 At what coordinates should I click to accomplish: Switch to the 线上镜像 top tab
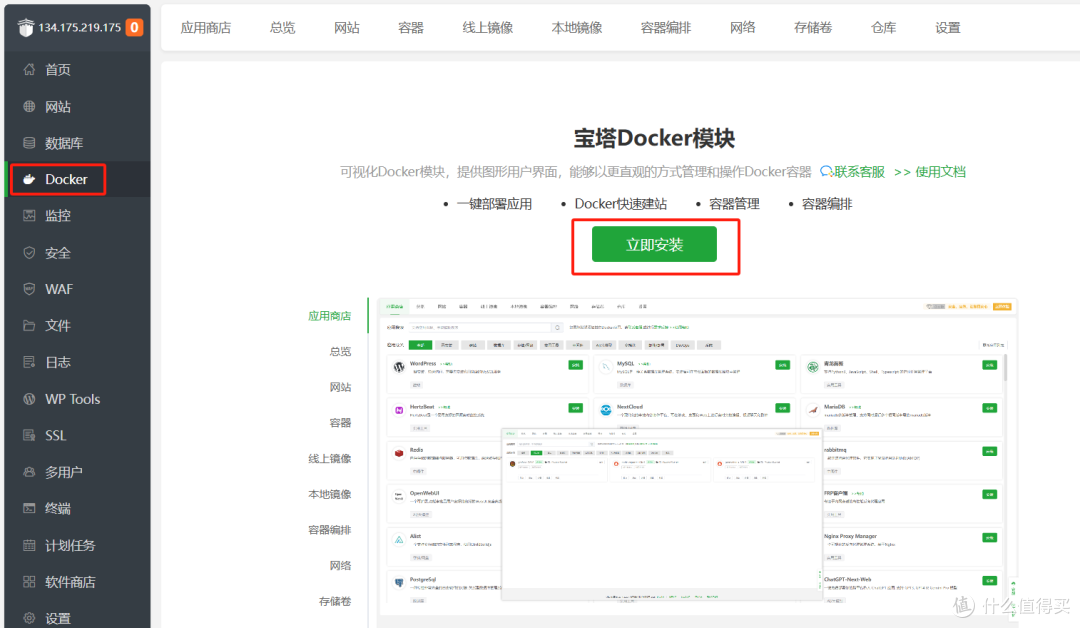488,28
